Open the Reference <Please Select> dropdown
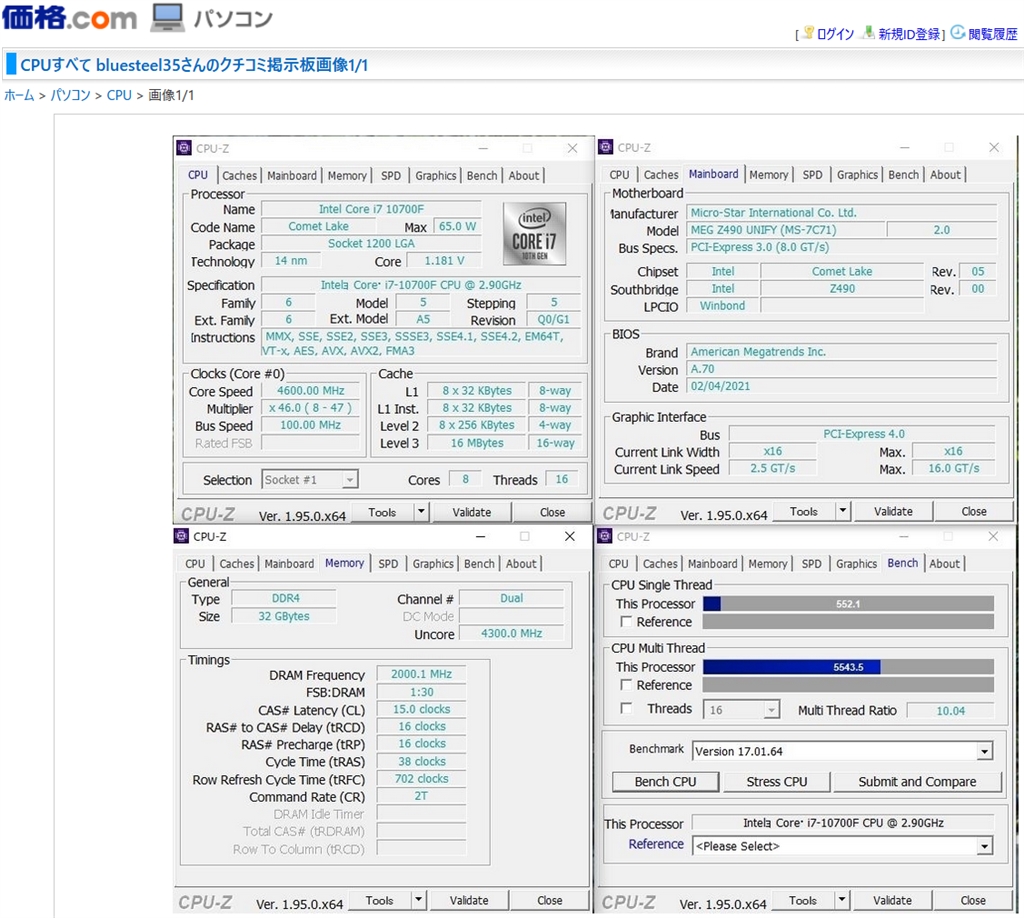 (x=842, y=846)
